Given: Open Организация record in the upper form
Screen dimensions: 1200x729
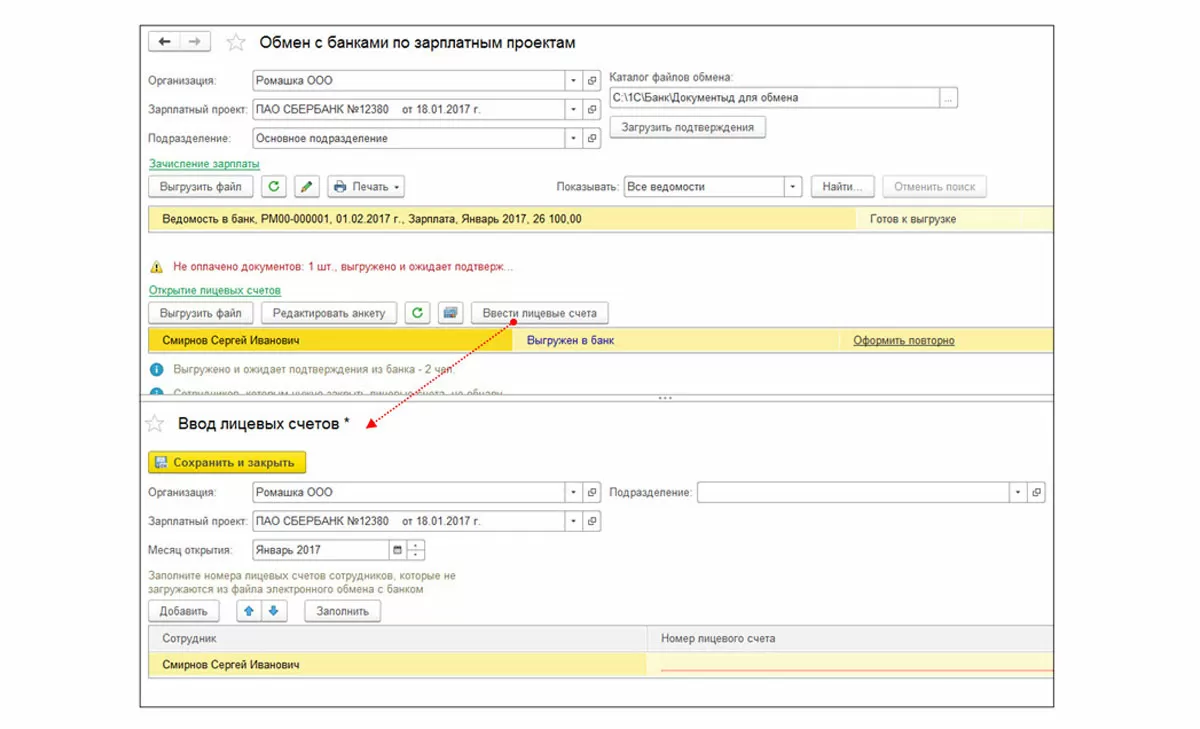Looking at the screenshot, I should click(592, 80).
